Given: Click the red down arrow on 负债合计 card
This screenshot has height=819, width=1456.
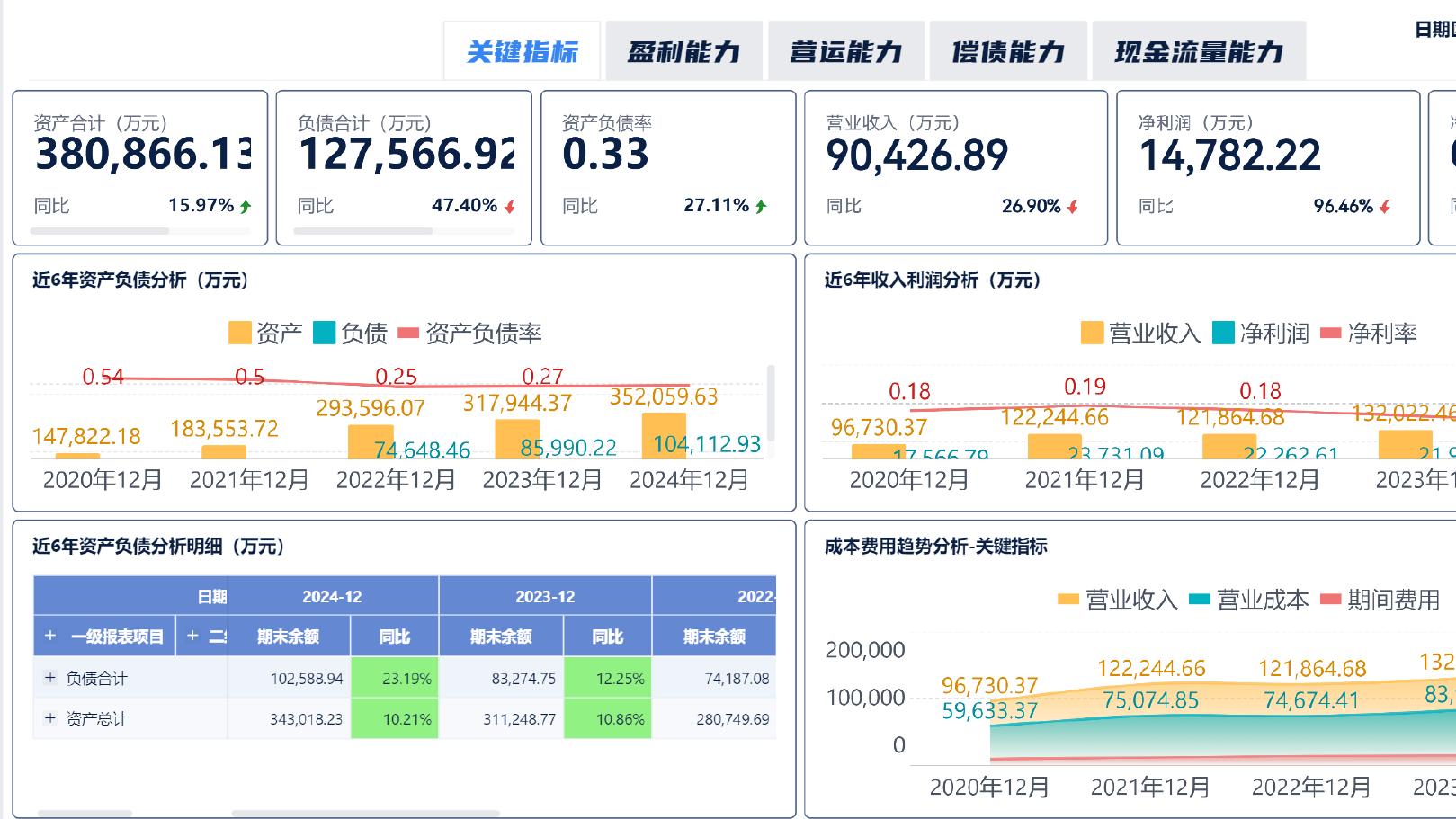Looking at the screenshot, I should (509, 205).
